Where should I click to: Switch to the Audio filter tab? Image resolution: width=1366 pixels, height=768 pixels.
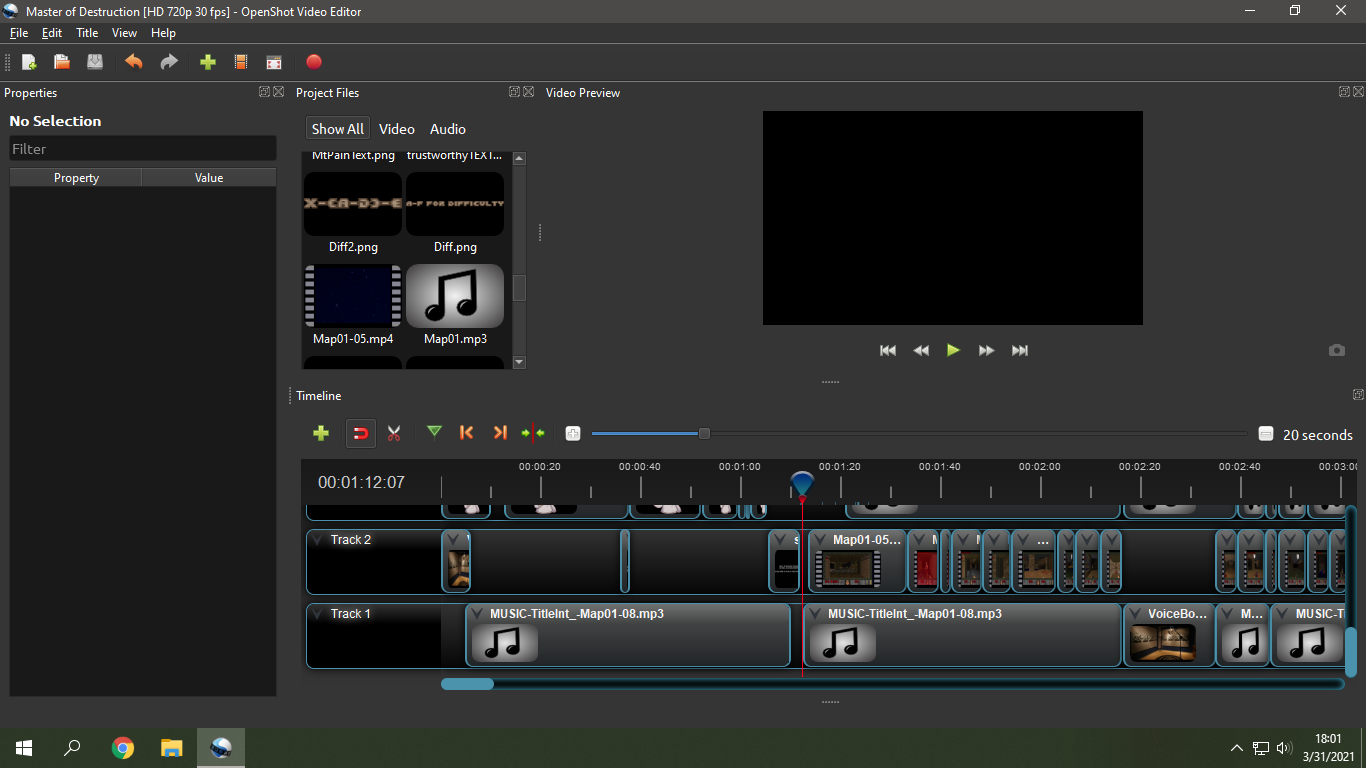click(448, 129)
